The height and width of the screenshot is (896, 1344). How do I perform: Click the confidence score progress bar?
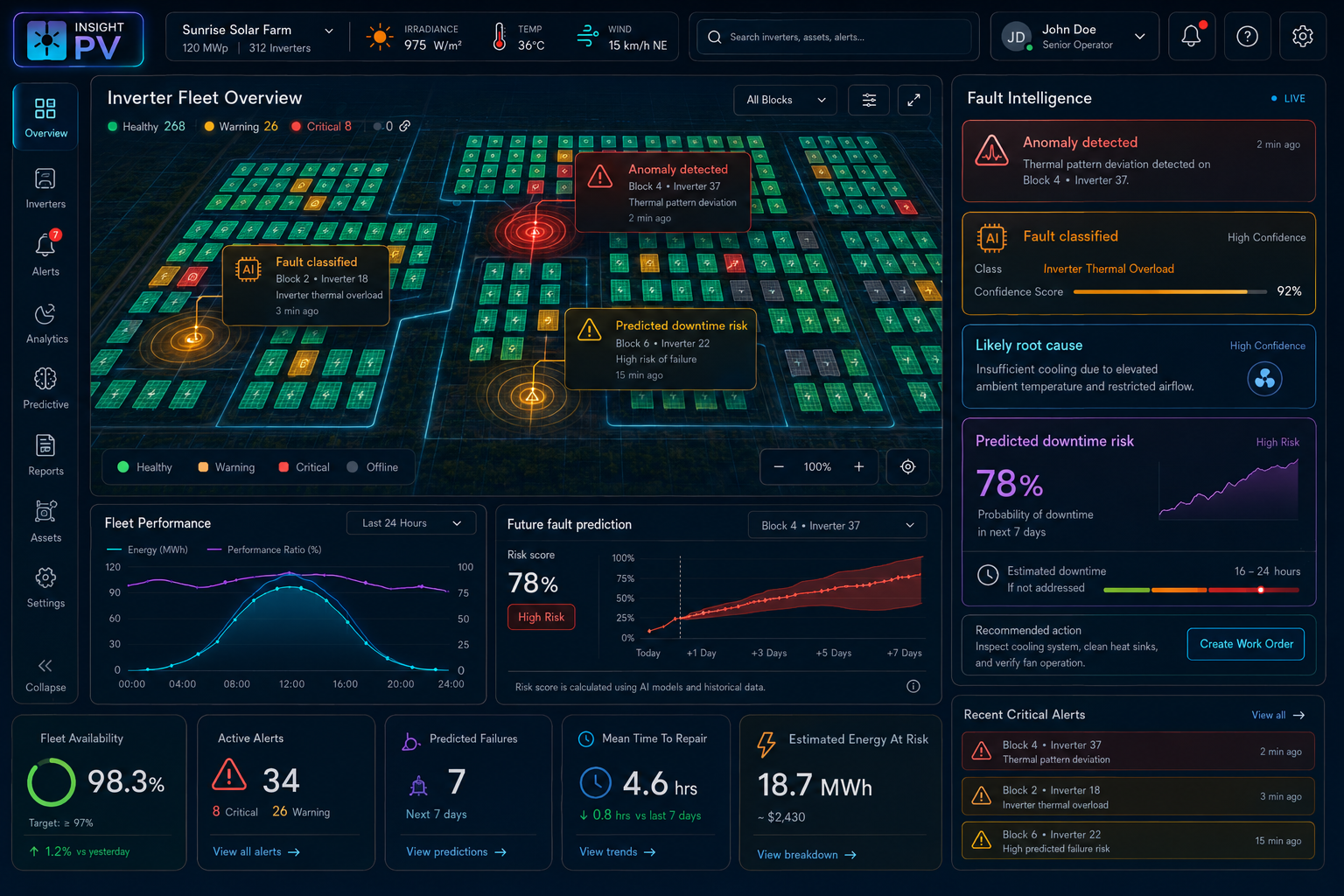point(1169,291)
